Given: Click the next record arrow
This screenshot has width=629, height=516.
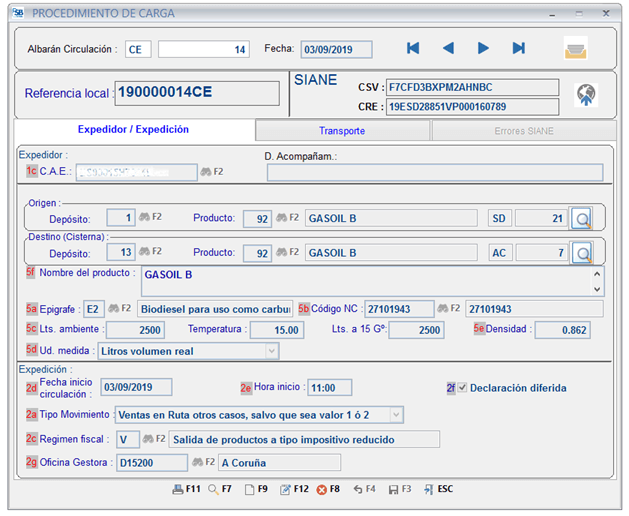Looking at the screenshot, I should [483, 48].
